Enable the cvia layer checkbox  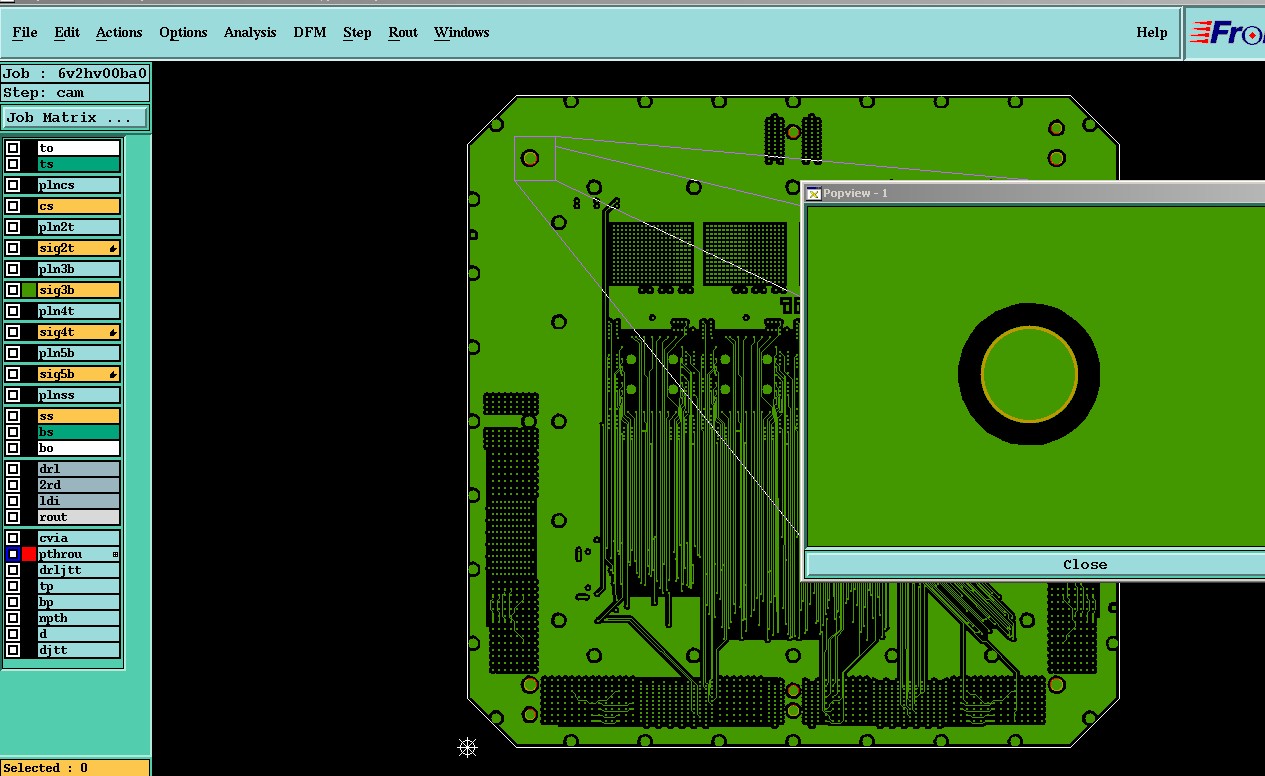[13, 538]
